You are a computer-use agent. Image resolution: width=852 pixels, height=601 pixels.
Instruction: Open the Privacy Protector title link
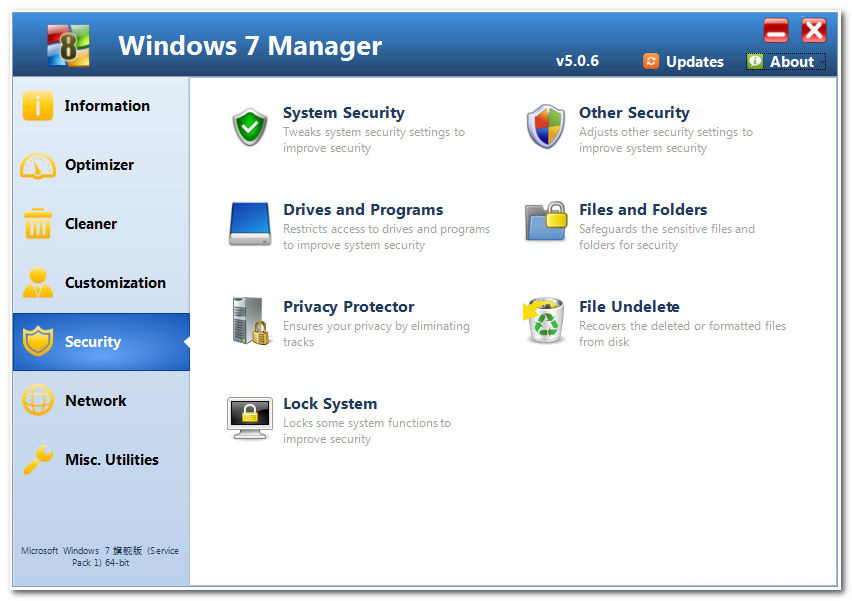[x=348, y=306]
